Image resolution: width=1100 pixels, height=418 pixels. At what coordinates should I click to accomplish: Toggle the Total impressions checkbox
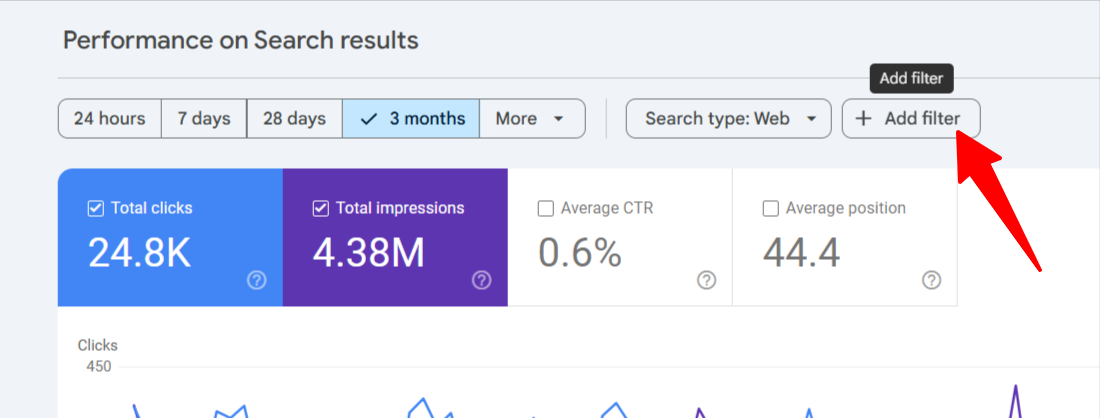point(321,208)
